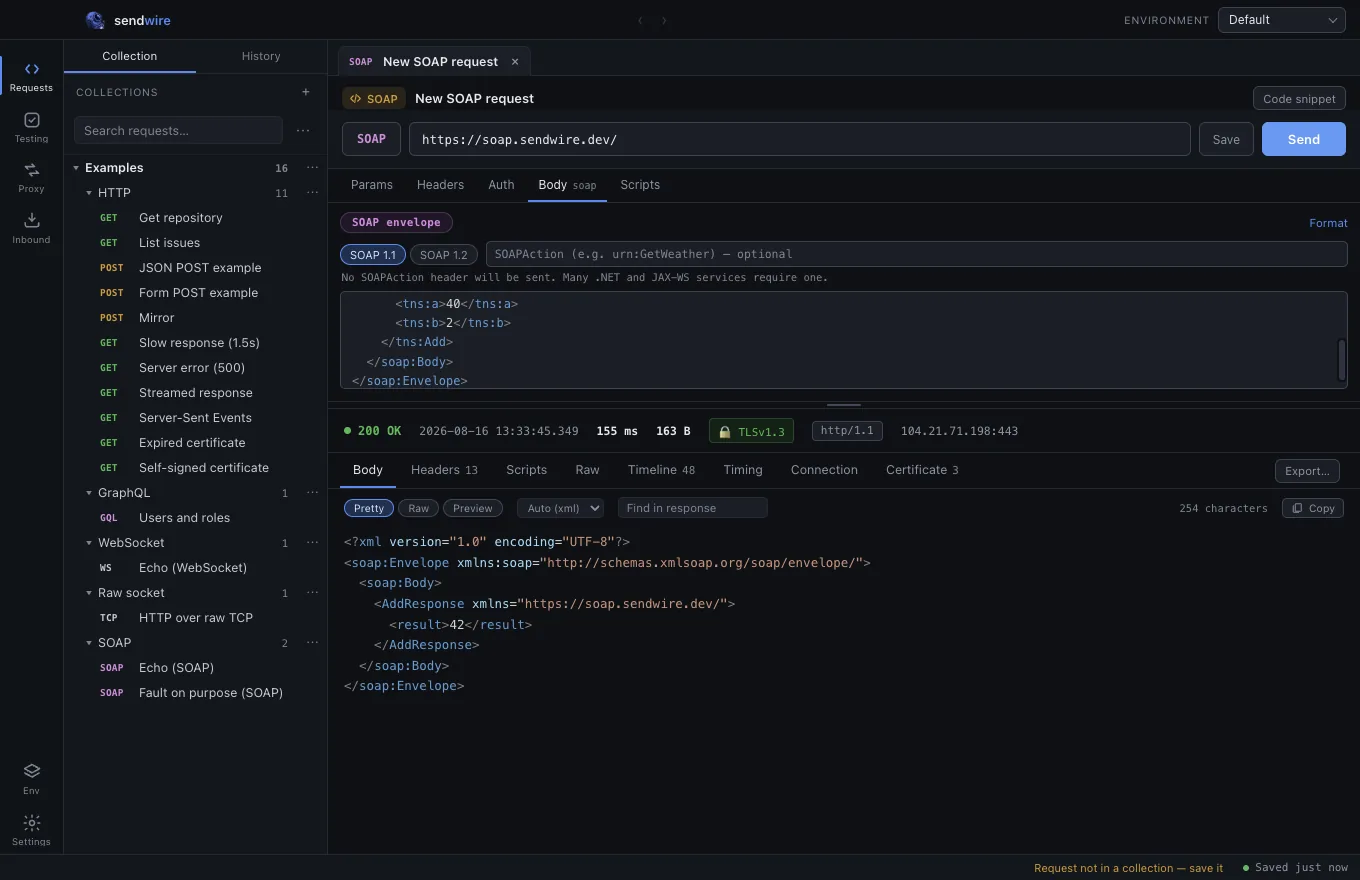Screen dimensions: 1360x880
Task: Close the New SOAP request tab
Action: (515, 62)
